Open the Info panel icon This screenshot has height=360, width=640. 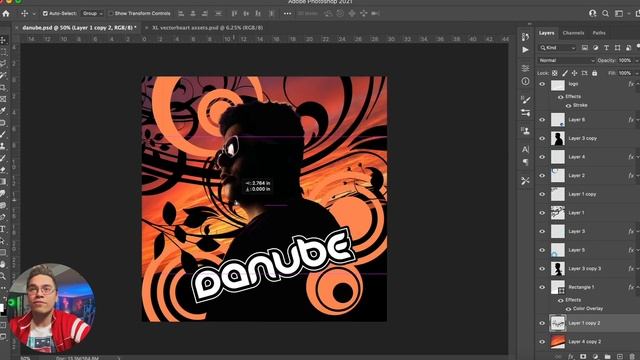click(x=525, y=81)
